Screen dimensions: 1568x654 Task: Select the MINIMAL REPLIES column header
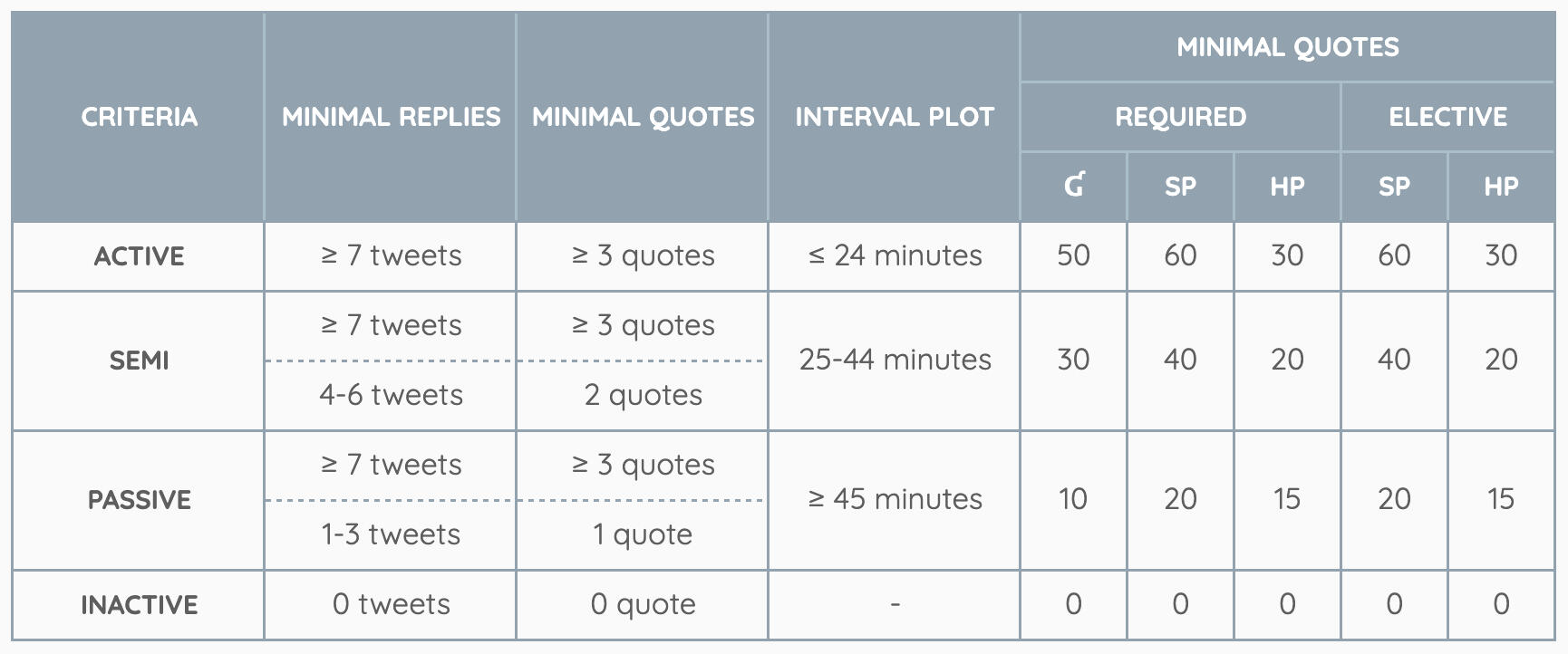pos(391,117)
